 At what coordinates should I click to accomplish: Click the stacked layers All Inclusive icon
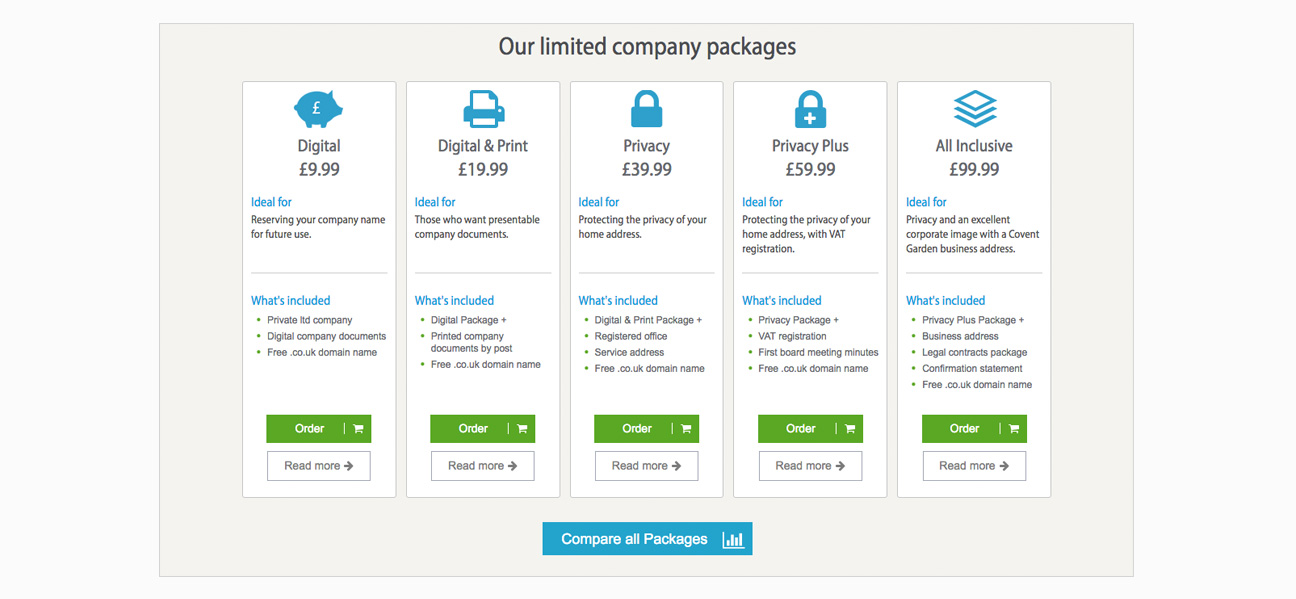tap(975, 109)
